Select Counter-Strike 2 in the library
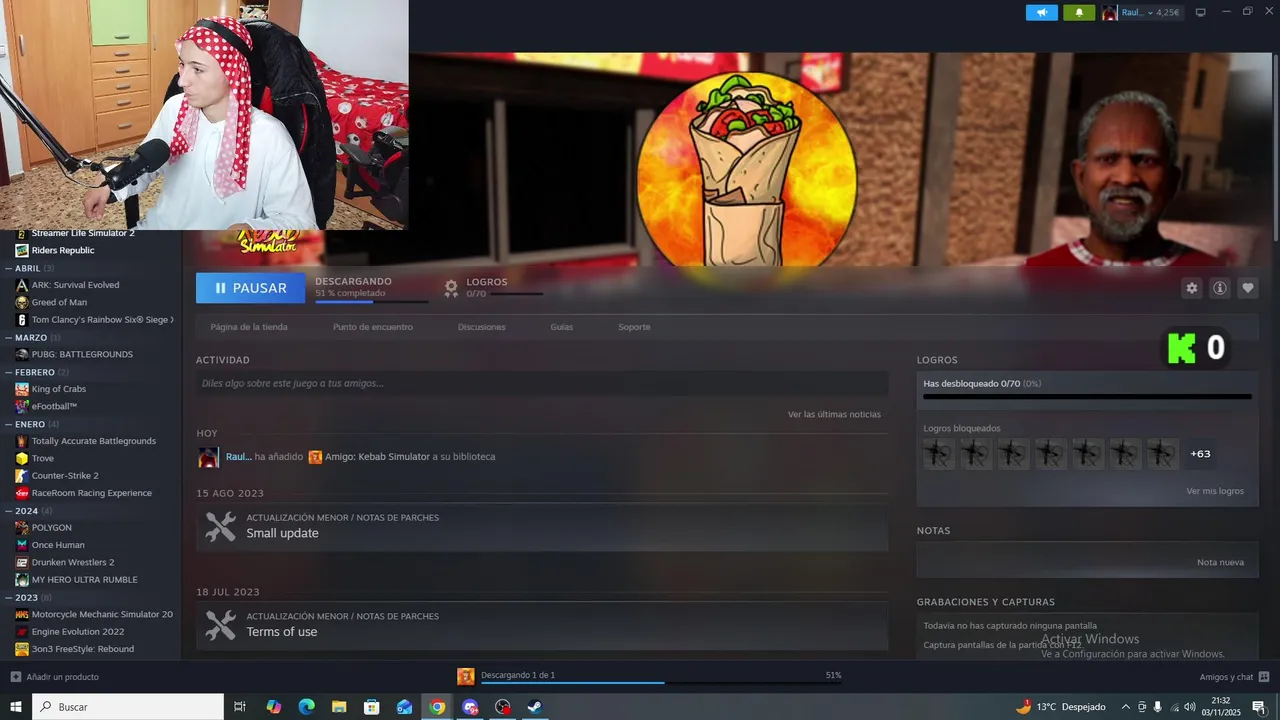Screen dimensions: 1280x720 click(65, 476)
